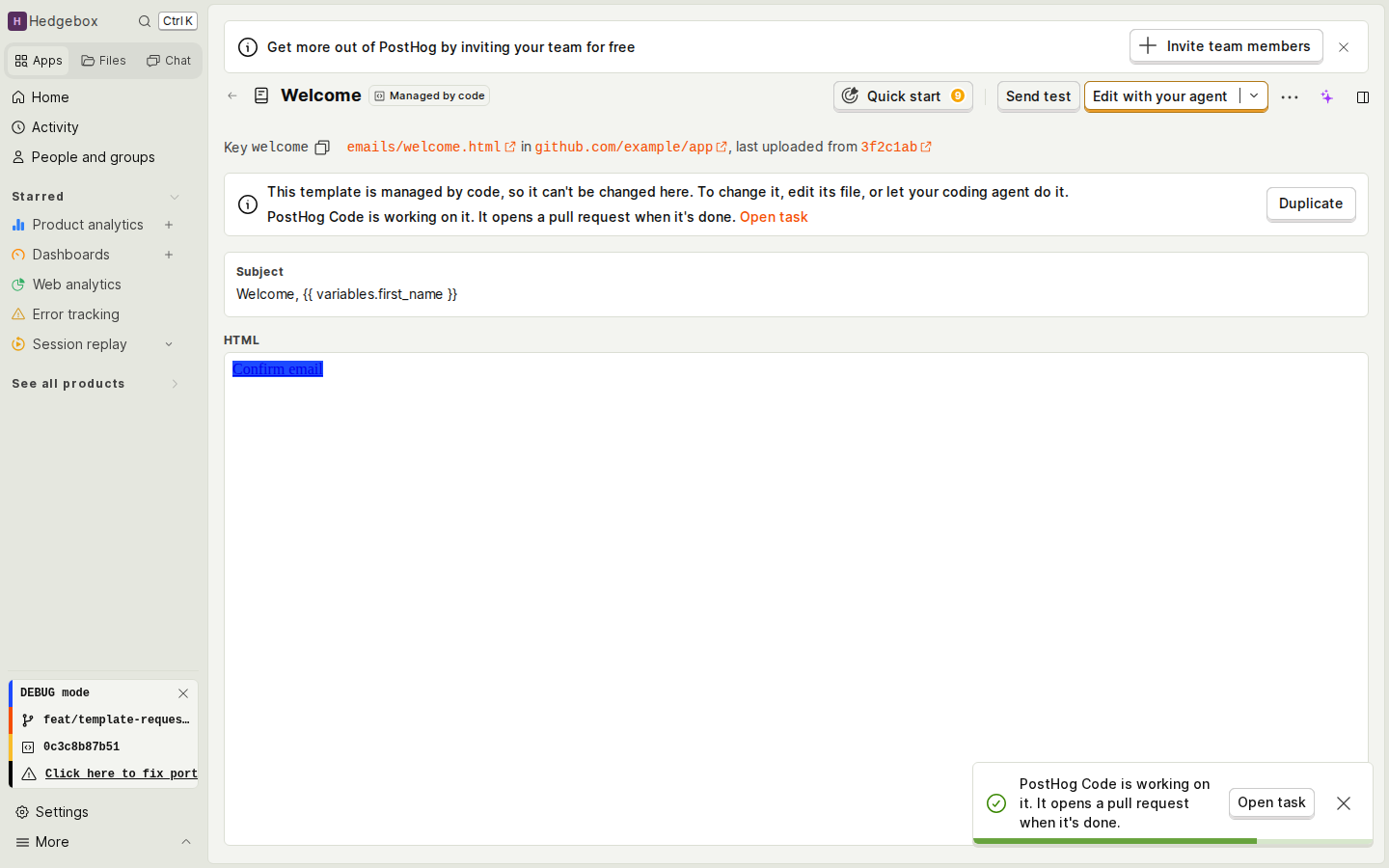
Task: Open Quick start guide
Action: [x=903, y=96]
